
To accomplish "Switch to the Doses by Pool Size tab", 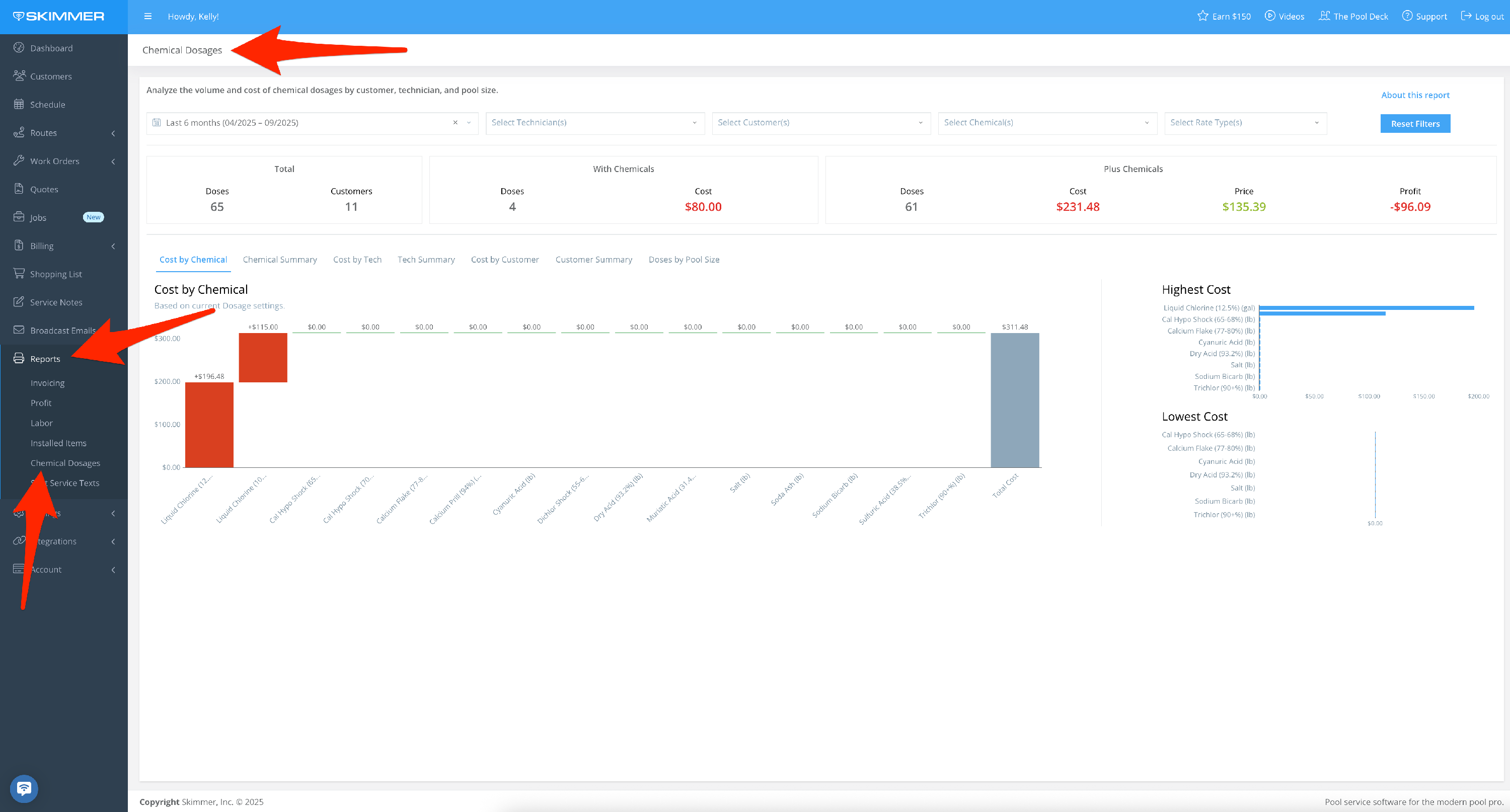I will (x=684, y=260).
